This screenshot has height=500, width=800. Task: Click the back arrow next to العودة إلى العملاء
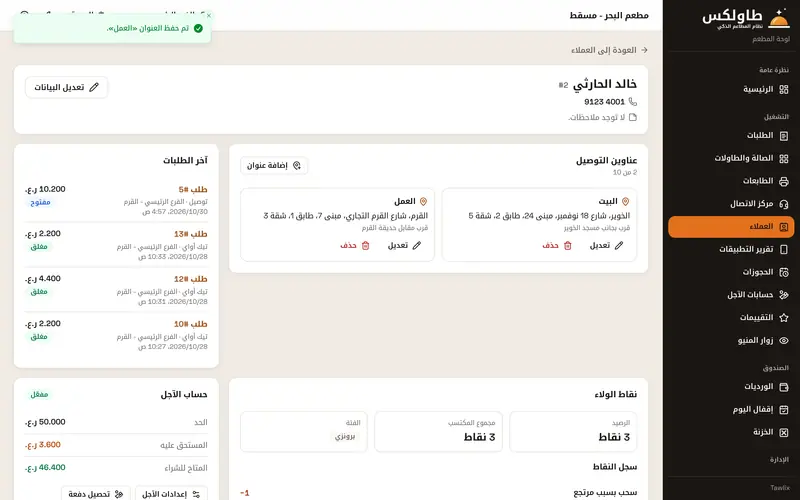[x=644, y=50]
